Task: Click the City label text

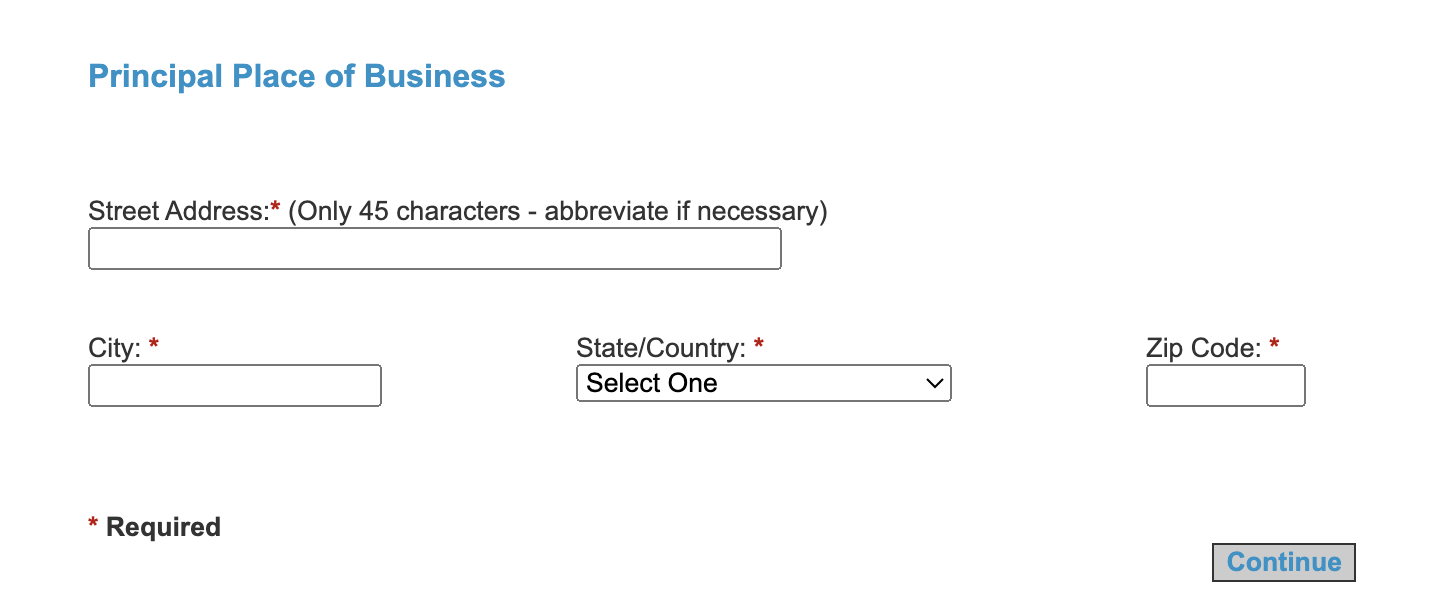Action: coord(113,347)
